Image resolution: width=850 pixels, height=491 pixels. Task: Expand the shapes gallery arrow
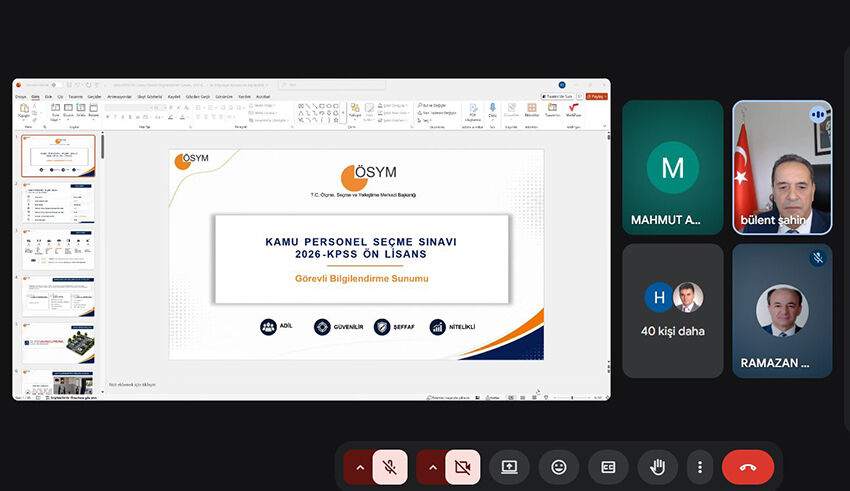point(343,112)
